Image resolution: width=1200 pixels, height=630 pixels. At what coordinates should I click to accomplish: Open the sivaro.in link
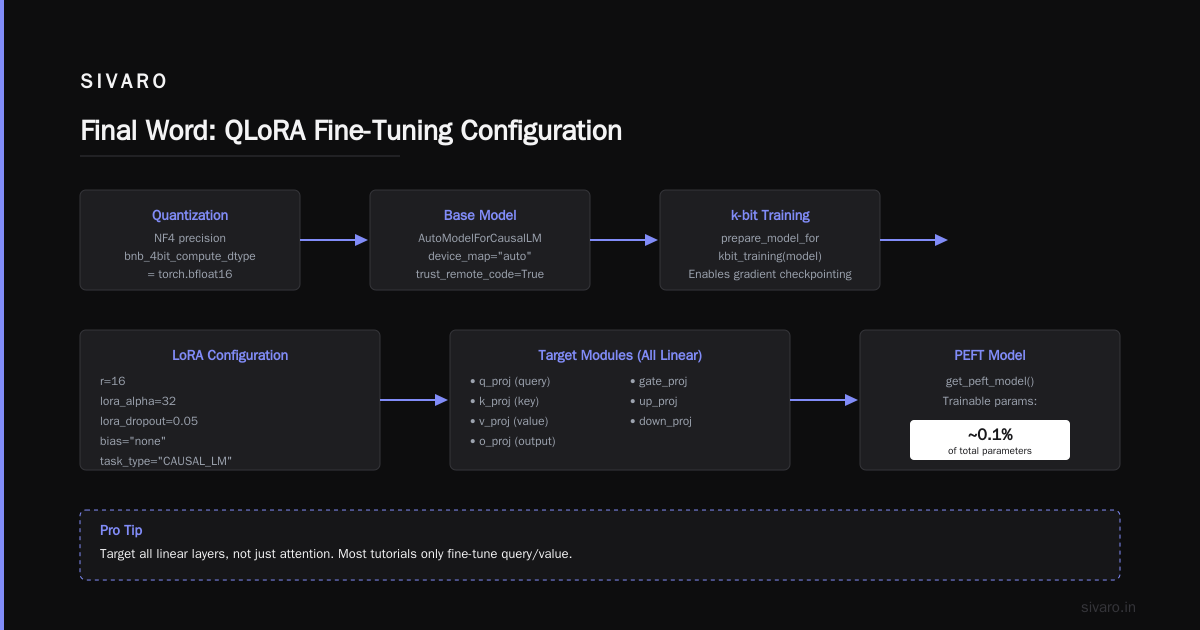tap(1109, 607)
